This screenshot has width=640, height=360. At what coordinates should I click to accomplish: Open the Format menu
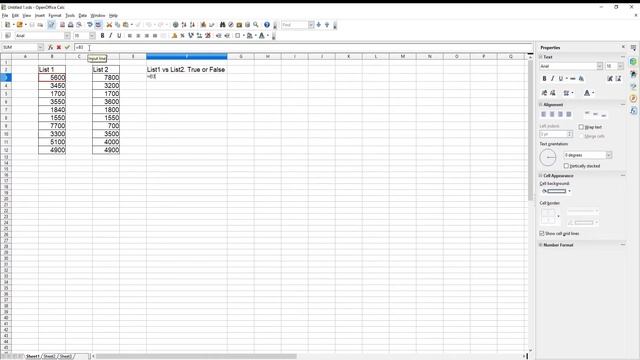55,16
